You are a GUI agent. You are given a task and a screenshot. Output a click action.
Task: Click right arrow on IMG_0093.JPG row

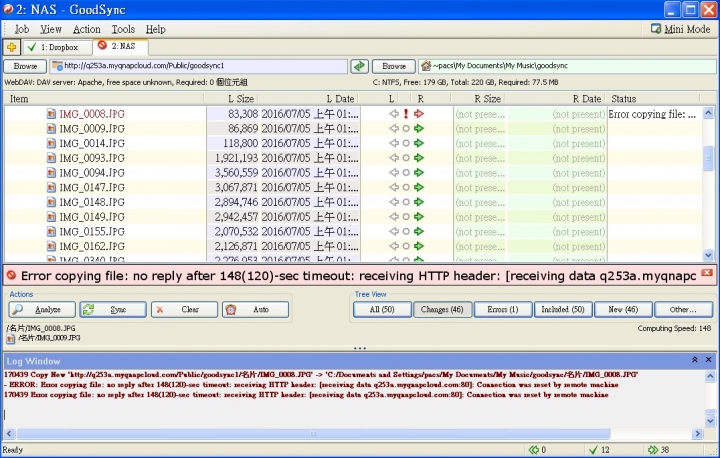pyautogui.click(x=418, y=158)
